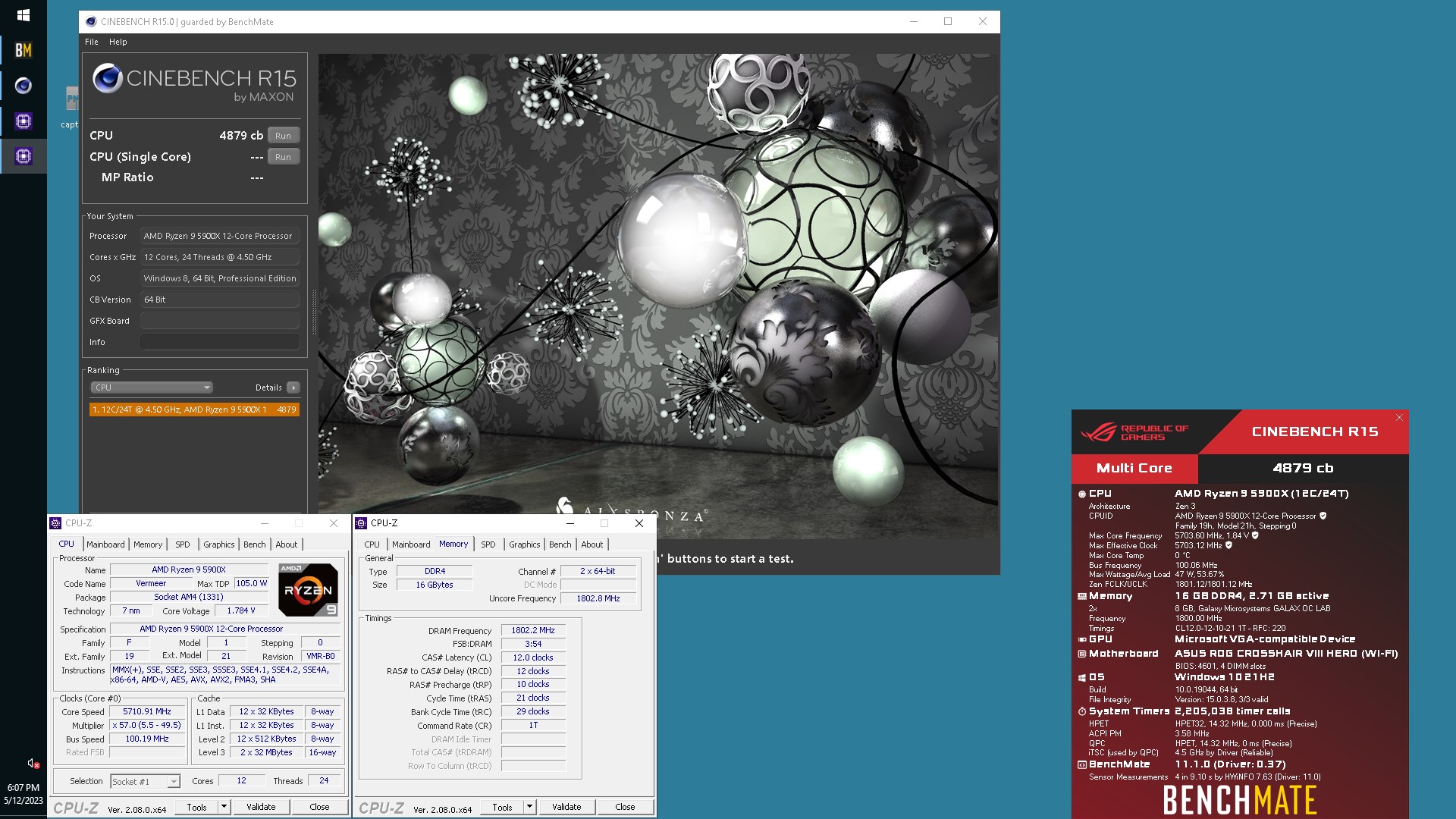The width and height of the screenshot is (1456, 819).
Task: Click the GPU section icon in BenchMate panel
Action: tap(1082, 639)
